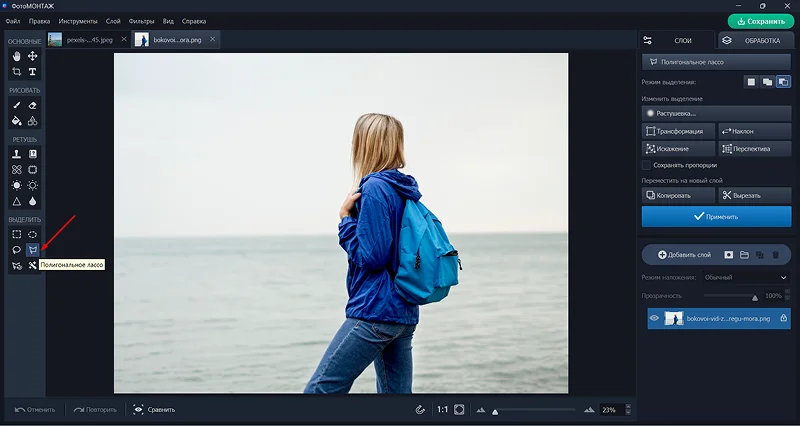The image size is (800, 426).
Task: Select the Hand pan tool
Action: (x=17, y=56)
